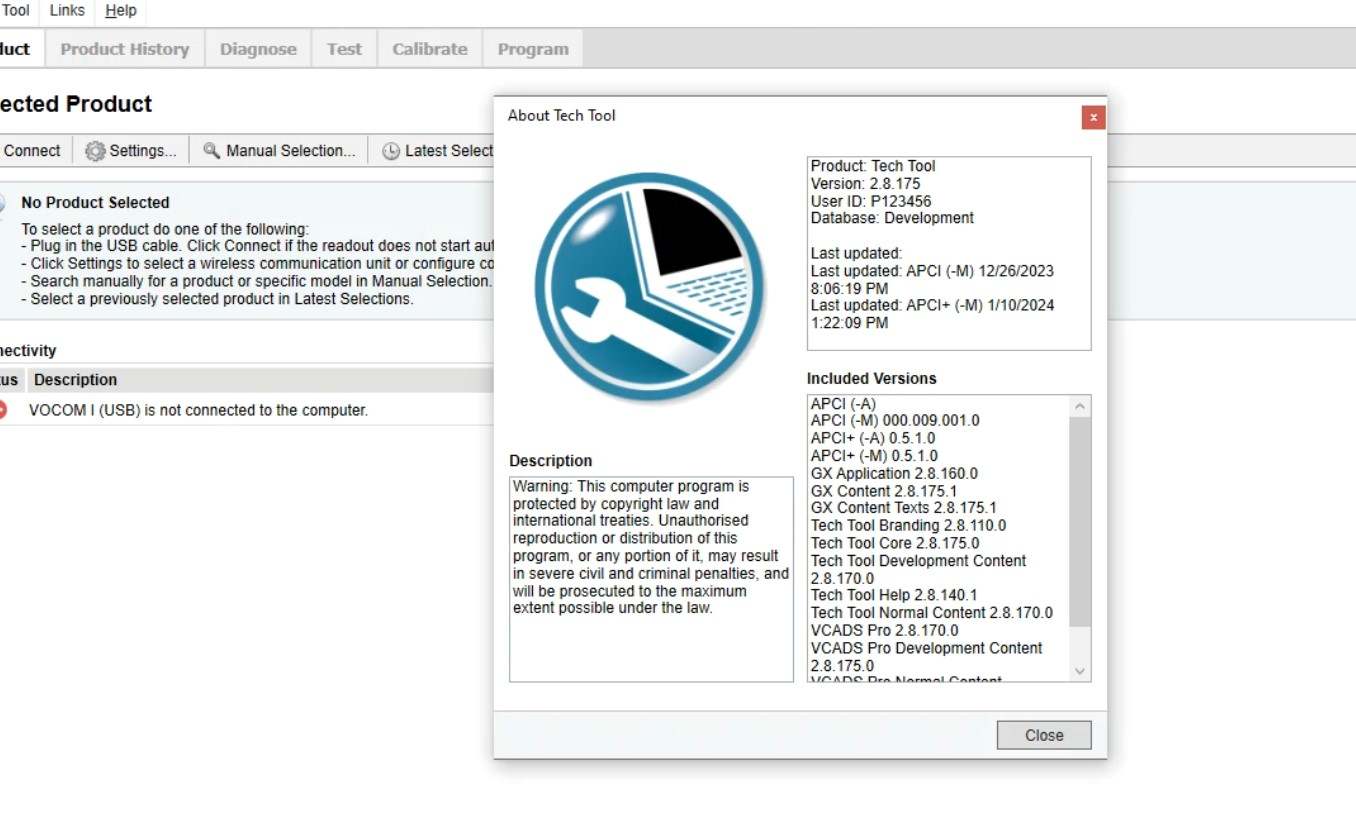The width and height of the screenshot is (1356, 826).
Task: Click the Manual Selection magnifier icon
Action: click(x=212, y=150)
